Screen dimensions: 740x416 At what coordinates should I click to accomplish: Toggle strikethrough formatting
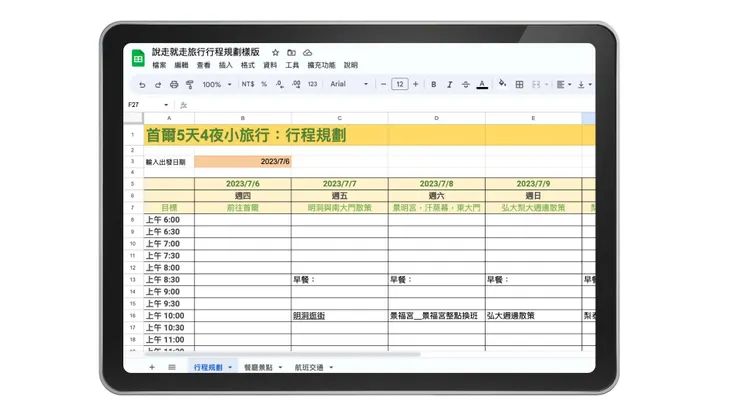tap(465, 85)
